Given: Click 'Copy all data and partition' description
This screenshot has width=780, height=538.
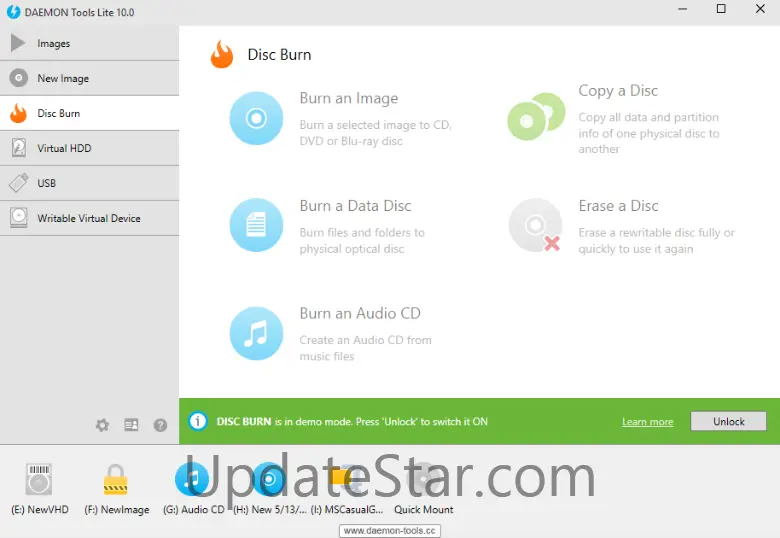Looking at the screenshot, I should tap(649, 133).
